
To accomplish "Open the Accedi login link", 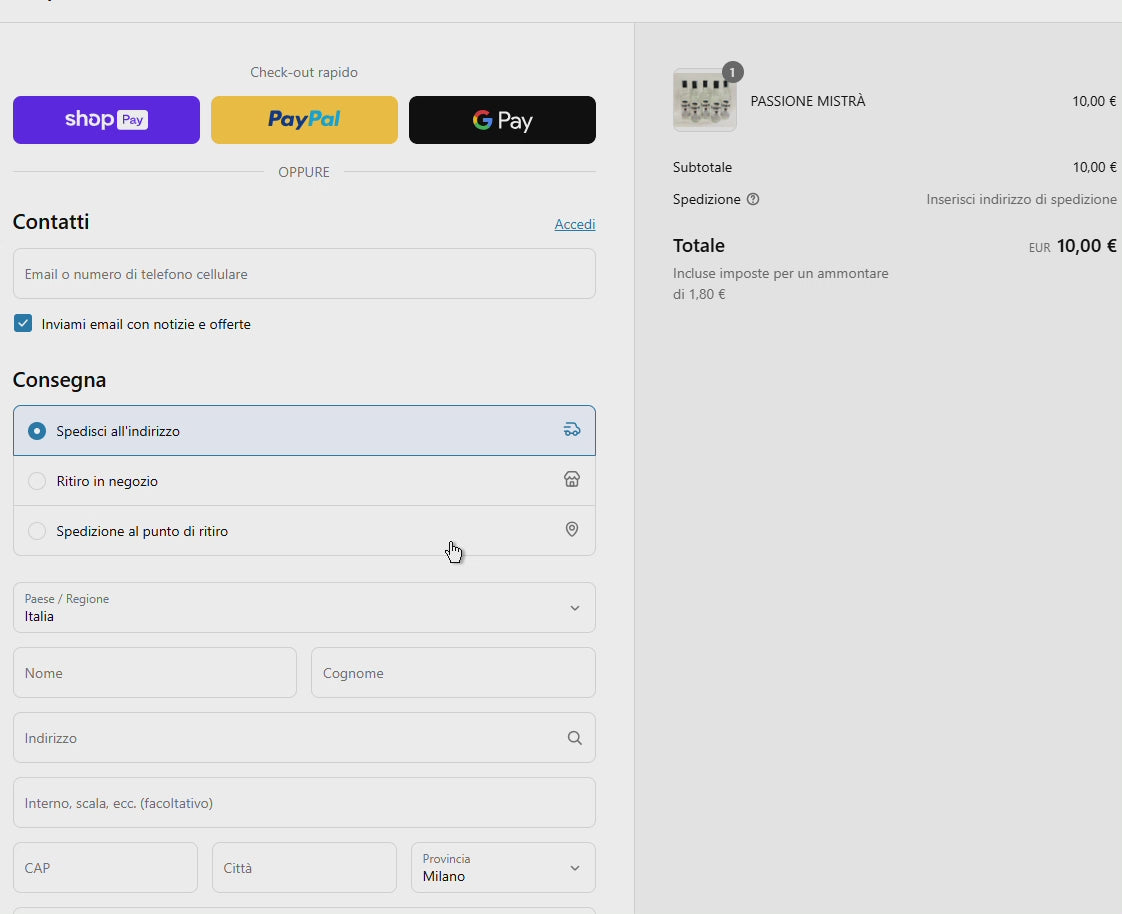I will (575, 224).
